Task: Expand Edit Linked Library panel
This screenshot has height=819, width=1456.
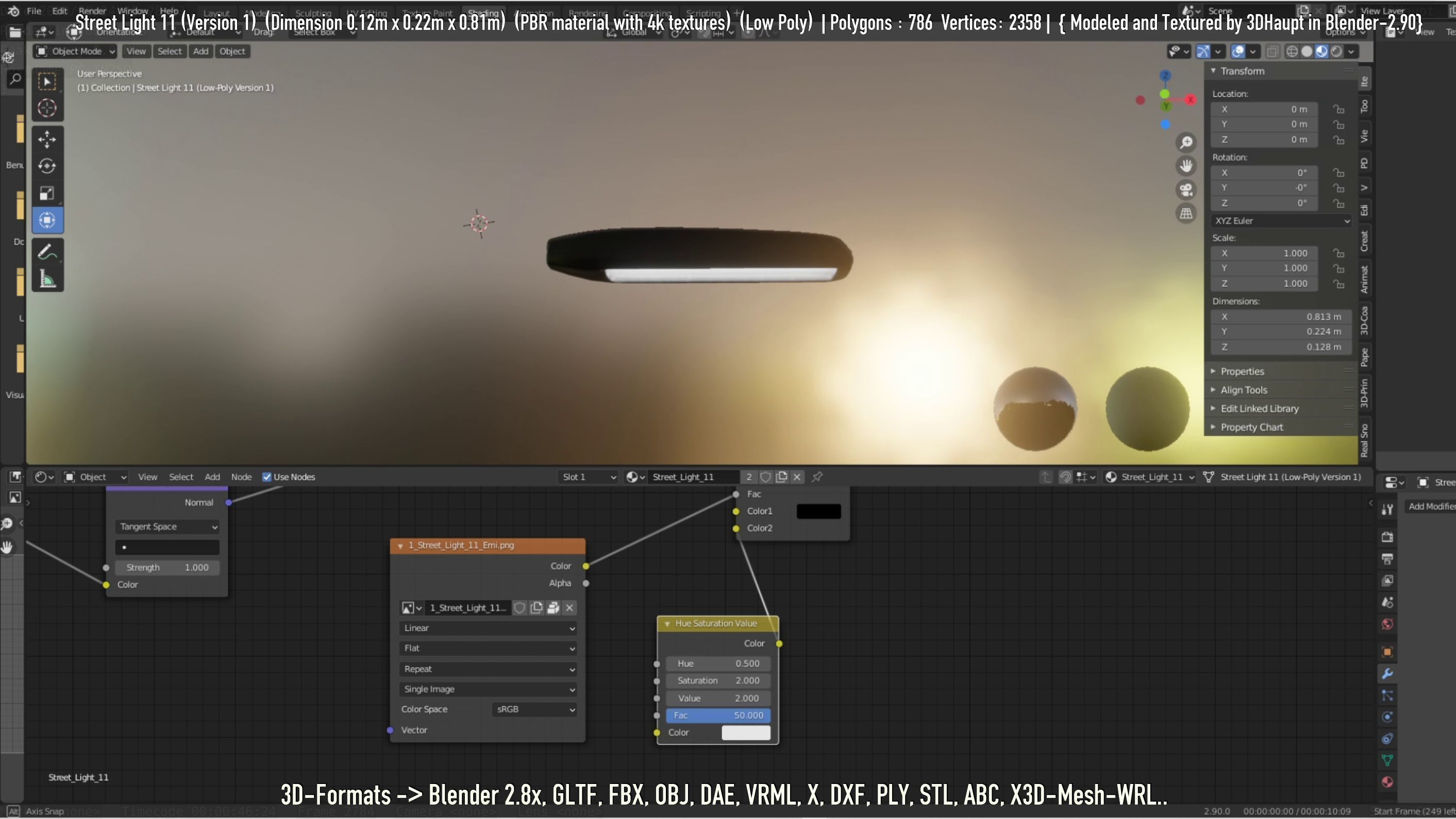Action: coord(1259,409)
